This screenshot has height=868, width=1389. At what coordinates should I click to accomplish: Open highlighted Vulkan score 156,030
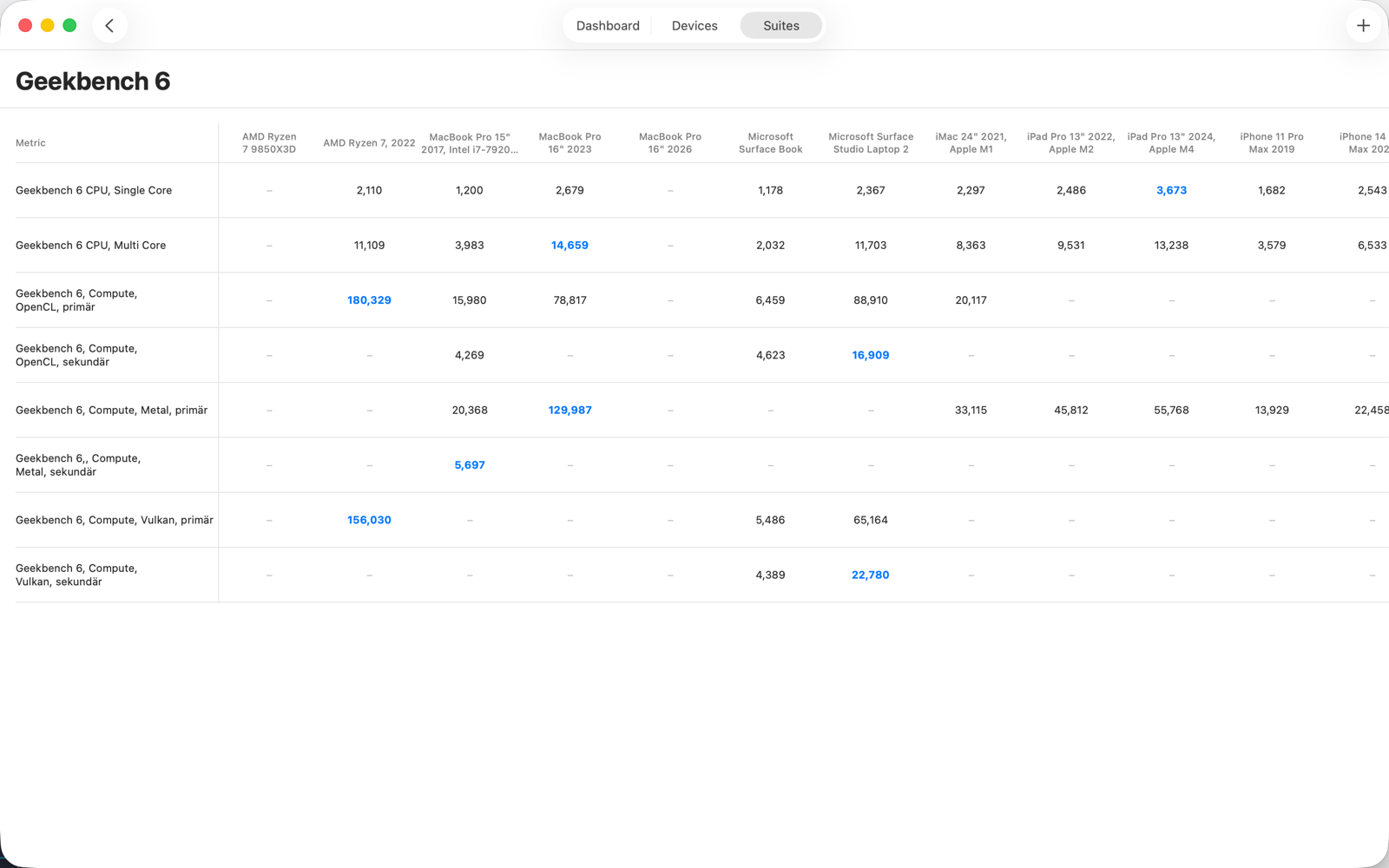tap(369, 520)
